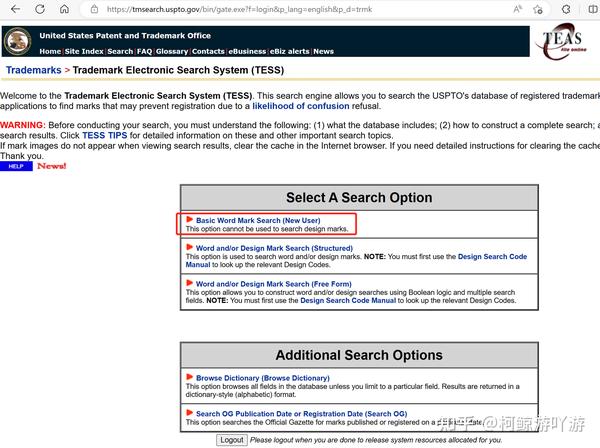Open Search OG Publication Date link
600x448 pixels.
[x=302, y=414]
